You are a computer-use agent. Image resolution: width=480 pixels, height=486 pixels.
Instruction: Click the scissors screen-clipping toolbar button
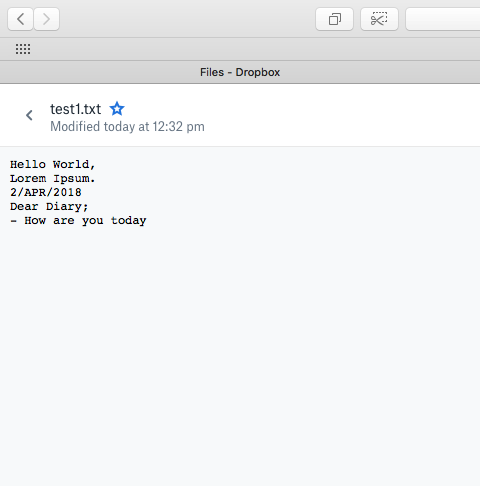pyautogui.click(x=379, y=19)
